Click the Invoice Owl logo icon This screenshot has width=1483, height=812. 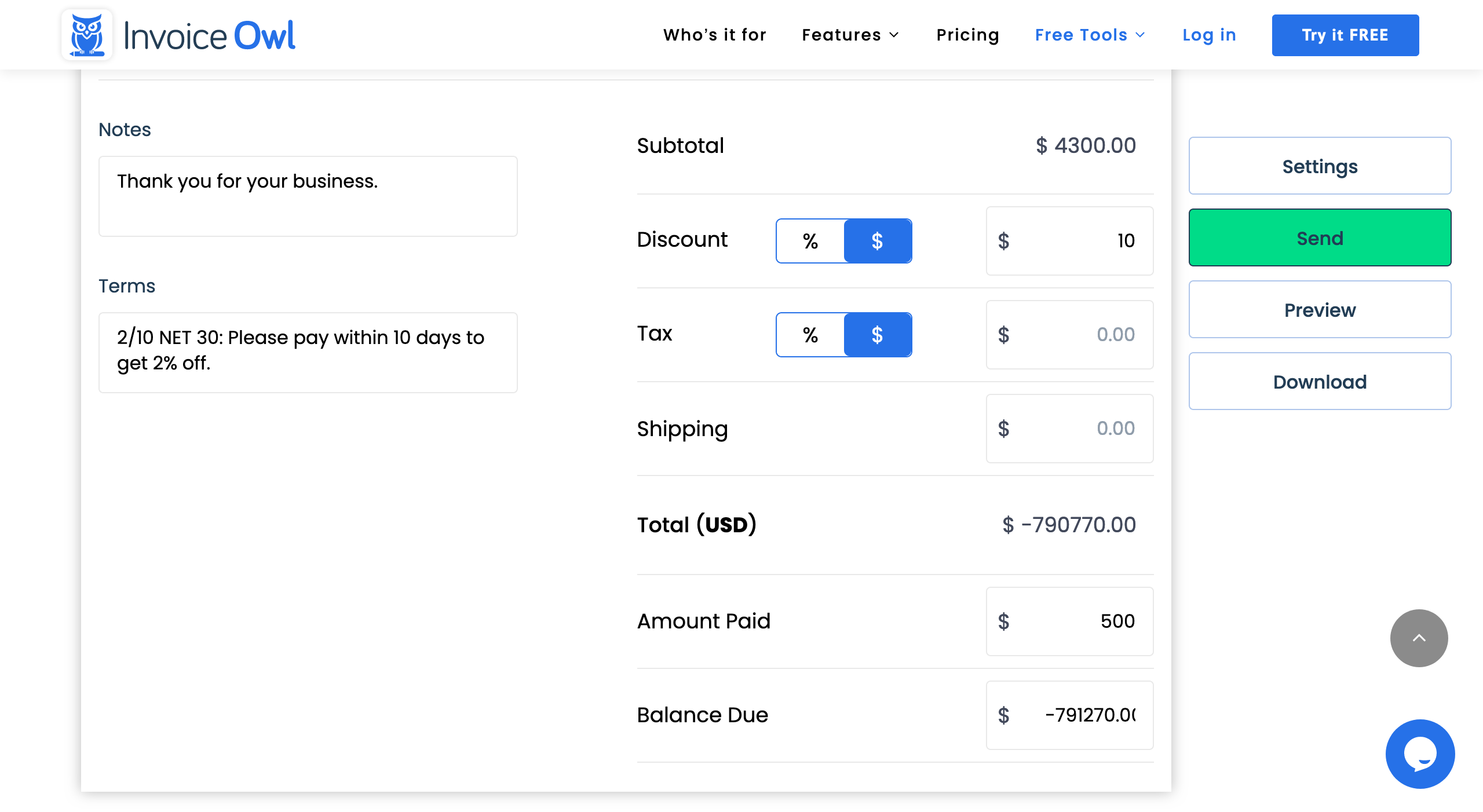click(x=89, y=35)
